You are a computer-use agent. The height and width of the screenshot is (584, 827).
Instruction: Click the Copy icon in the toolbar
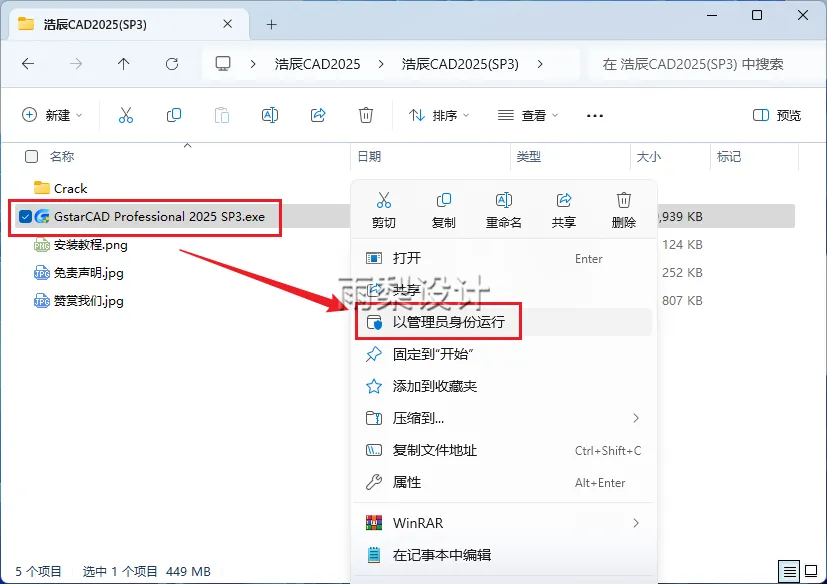tap(174, 115)
